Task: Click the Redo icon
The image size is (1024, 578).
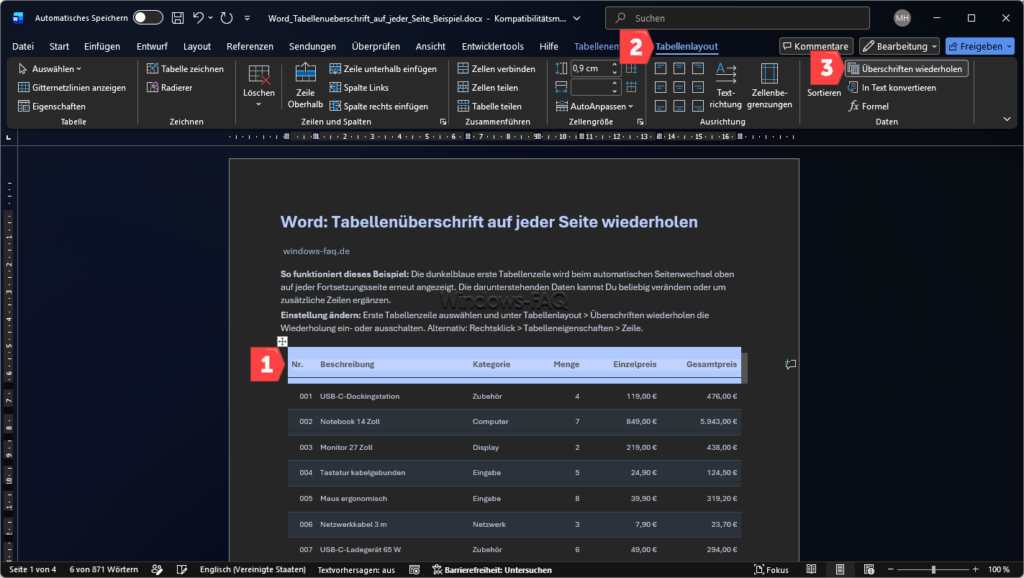Action: 227,18
